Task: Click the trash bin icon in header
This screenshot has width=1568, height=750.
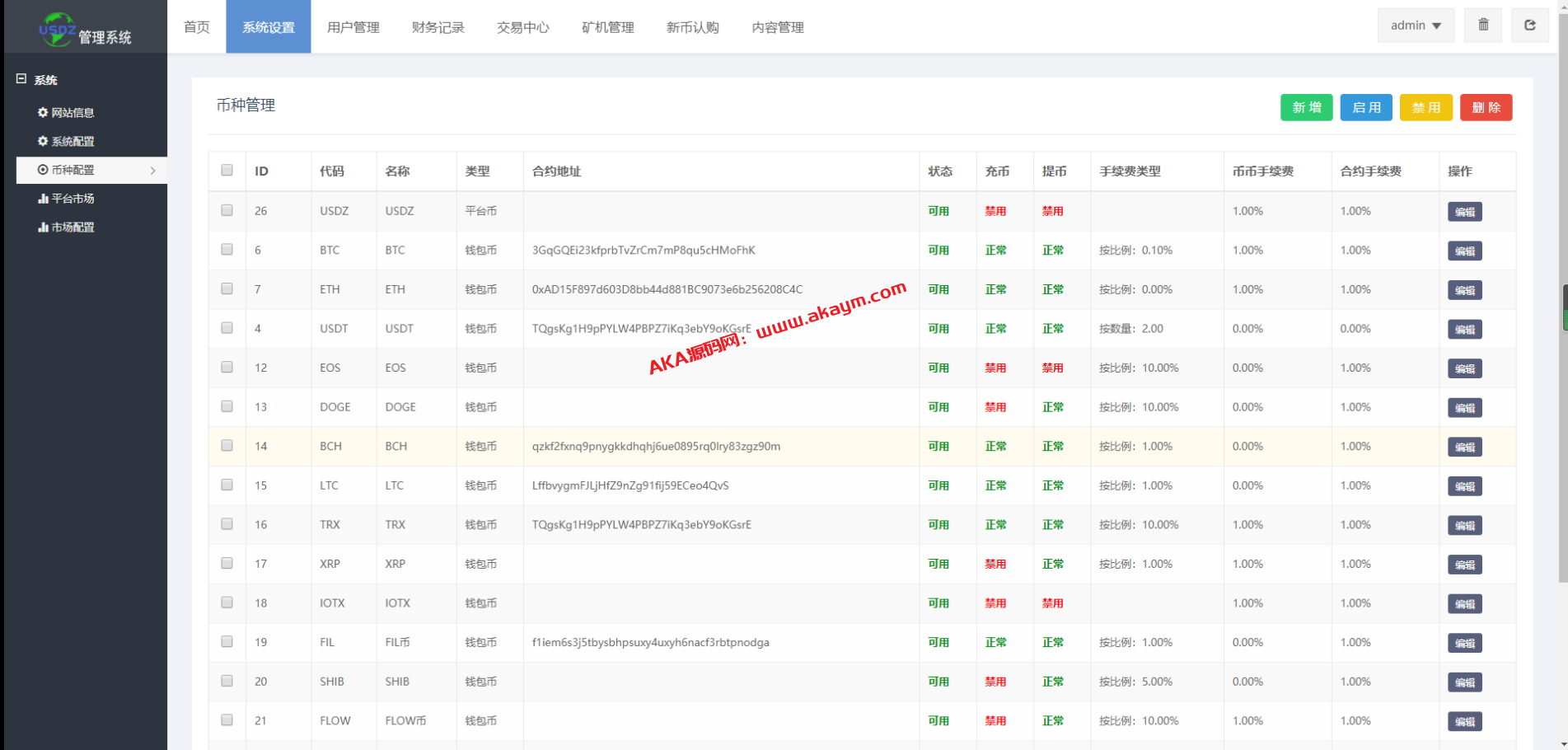Action: (1483, 26)
